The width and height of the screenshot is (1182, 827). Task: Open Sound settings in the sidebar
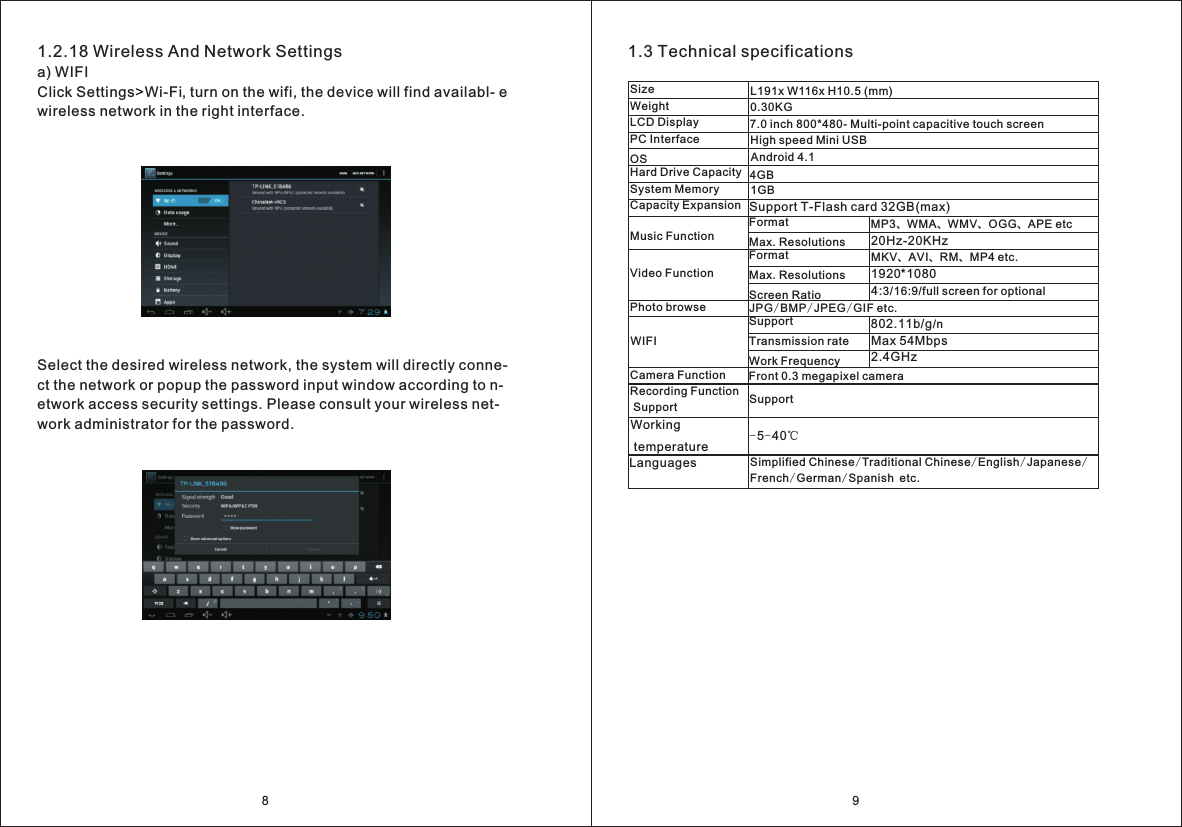[171, 244]
